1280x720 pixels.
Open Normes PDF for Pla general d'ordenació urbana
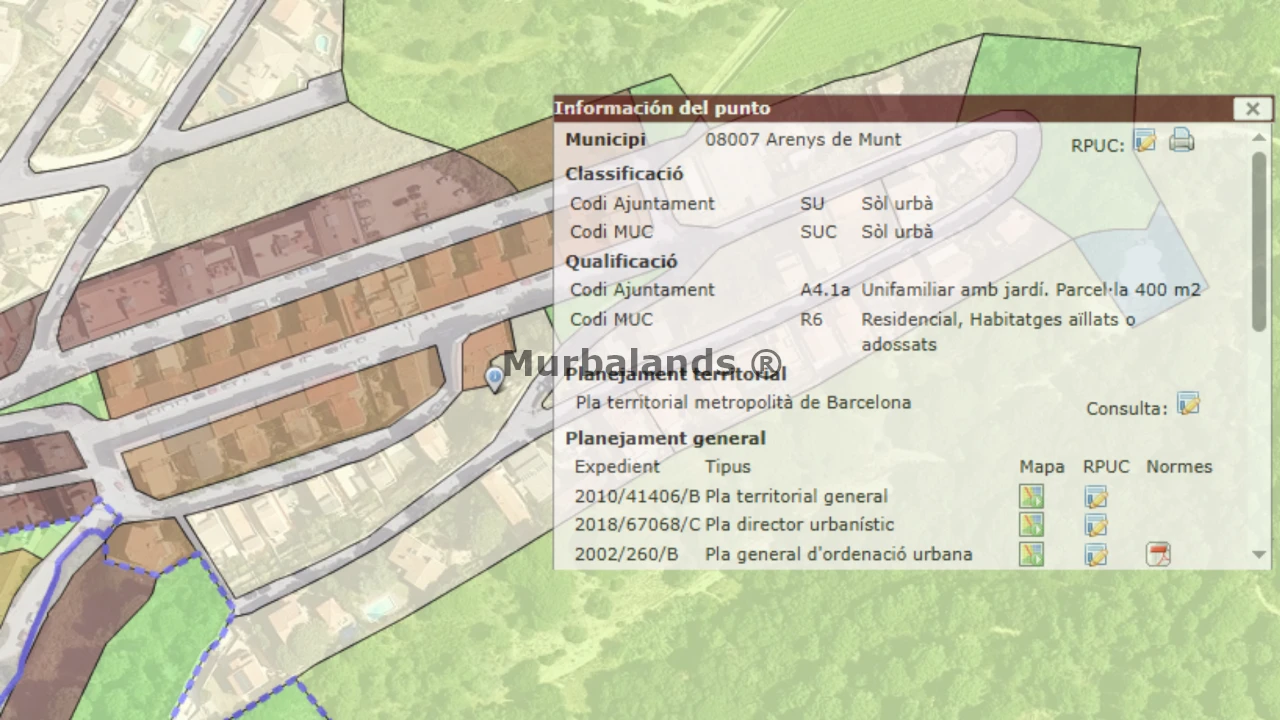coord(1158,554)
